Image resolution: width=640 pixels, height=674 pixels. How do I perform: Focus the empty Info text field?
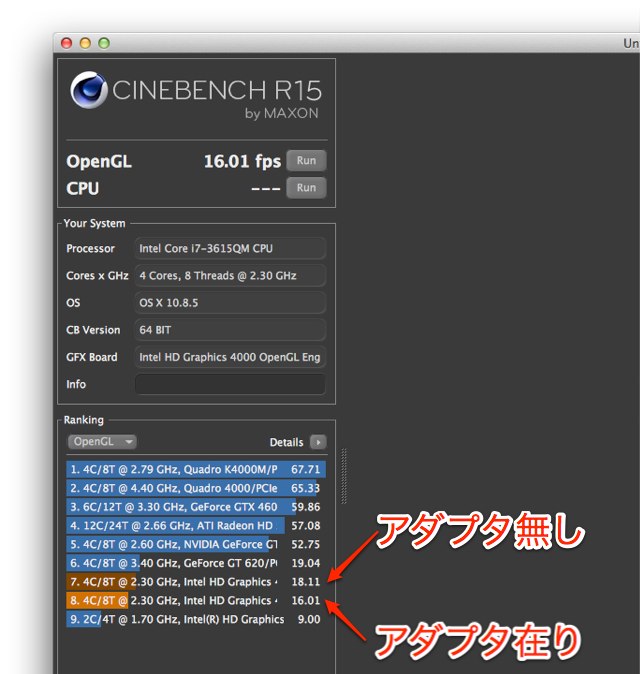(230, 384)
